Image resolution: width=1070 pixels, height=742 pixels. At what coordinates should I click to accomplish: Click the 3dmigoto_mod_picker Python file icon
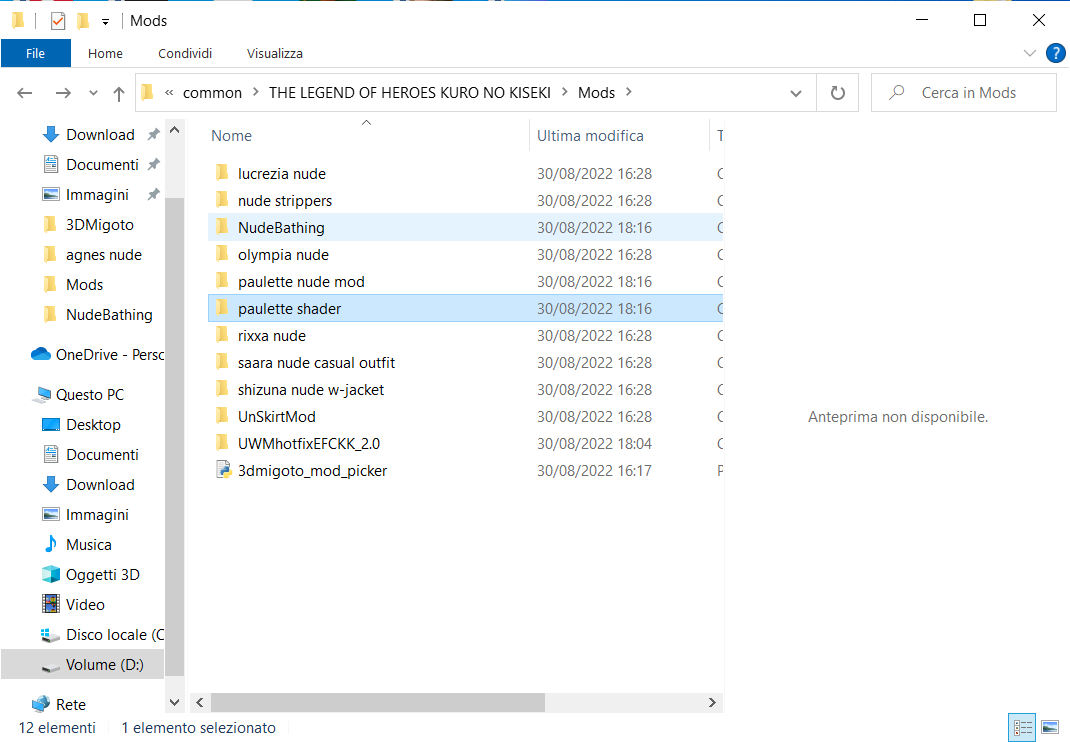[223, 470]
